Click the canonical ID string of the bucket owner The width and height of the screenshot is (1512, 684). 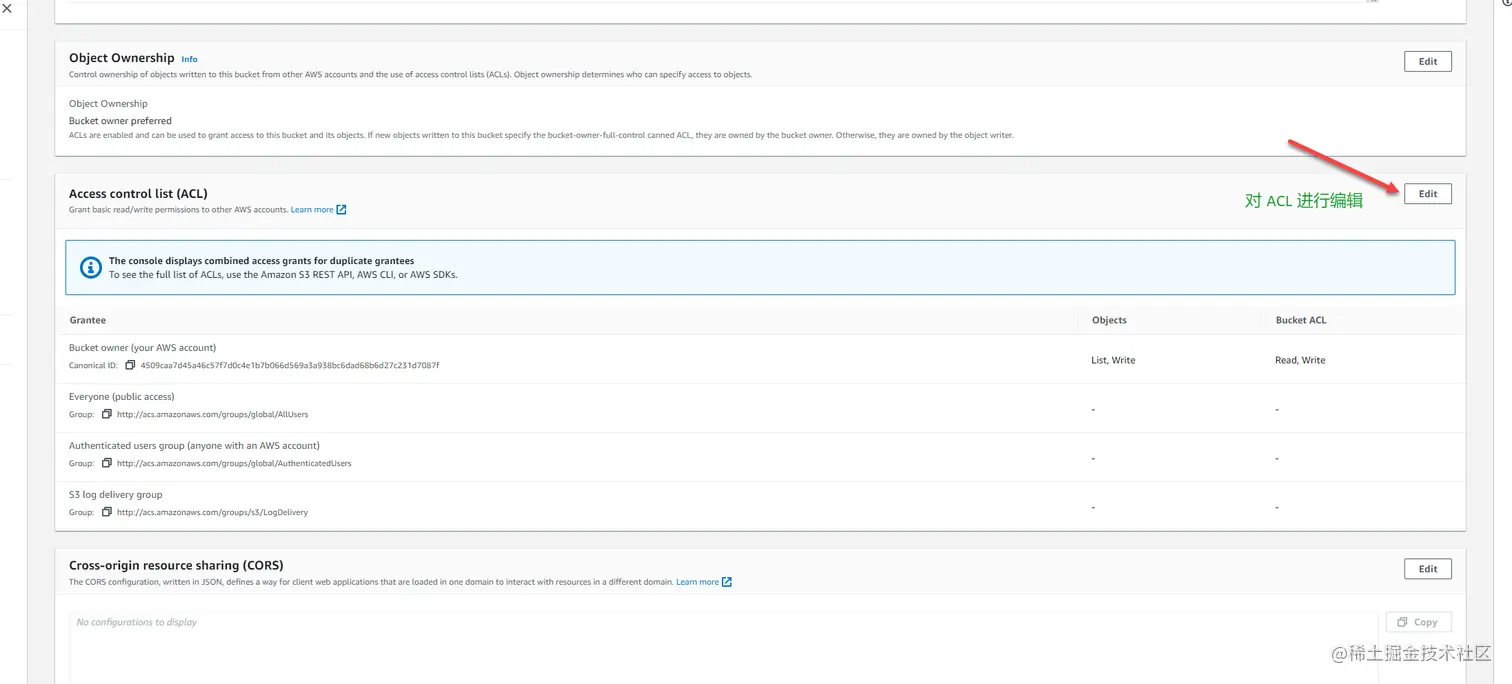click(x=290, y=366)
